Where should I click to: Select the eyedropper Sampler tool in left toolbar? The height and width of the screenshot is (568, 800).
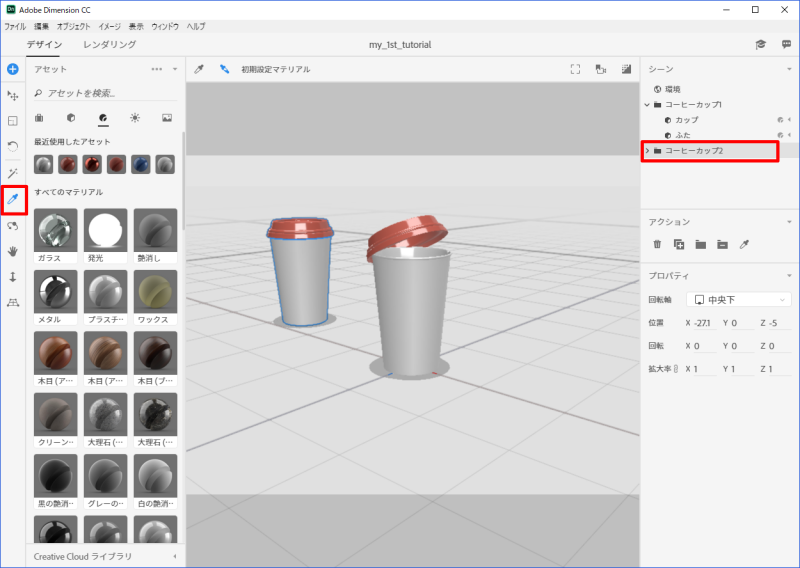(x=13, y=200)
